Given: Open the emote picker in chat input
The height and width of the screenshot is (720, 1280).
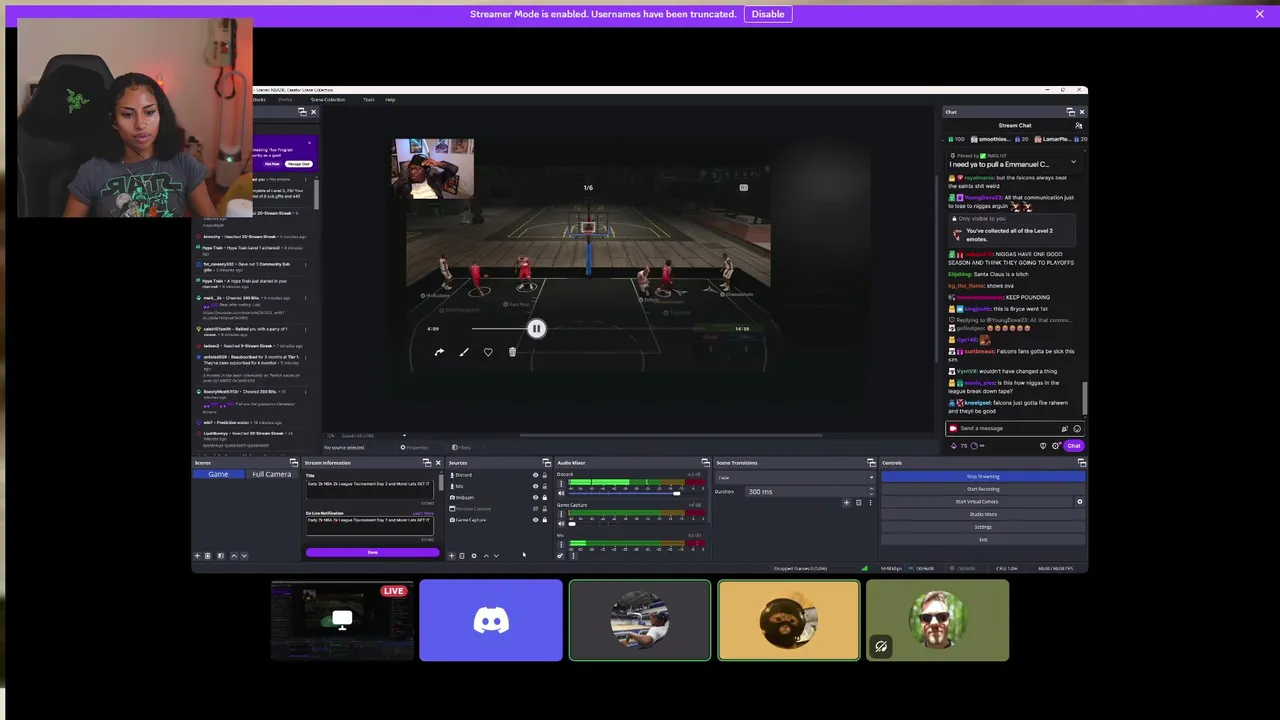Looking at the screenshot, I should click(1076, 428).
